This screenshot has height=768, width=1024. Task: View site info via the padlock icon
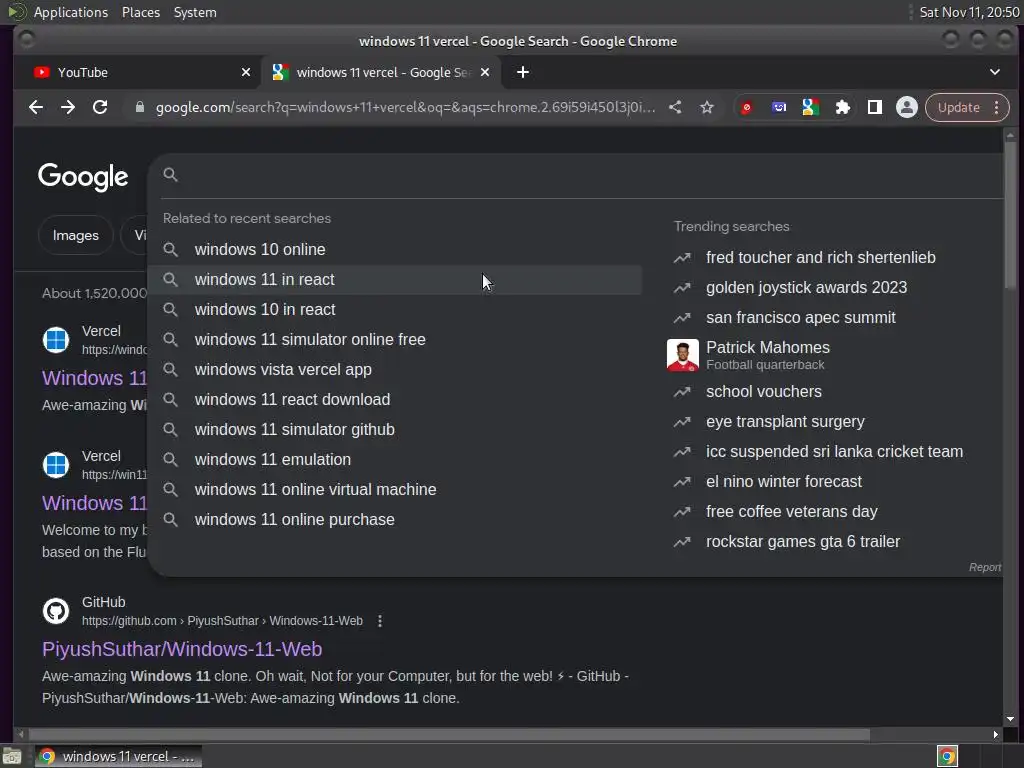click(139, 107)
